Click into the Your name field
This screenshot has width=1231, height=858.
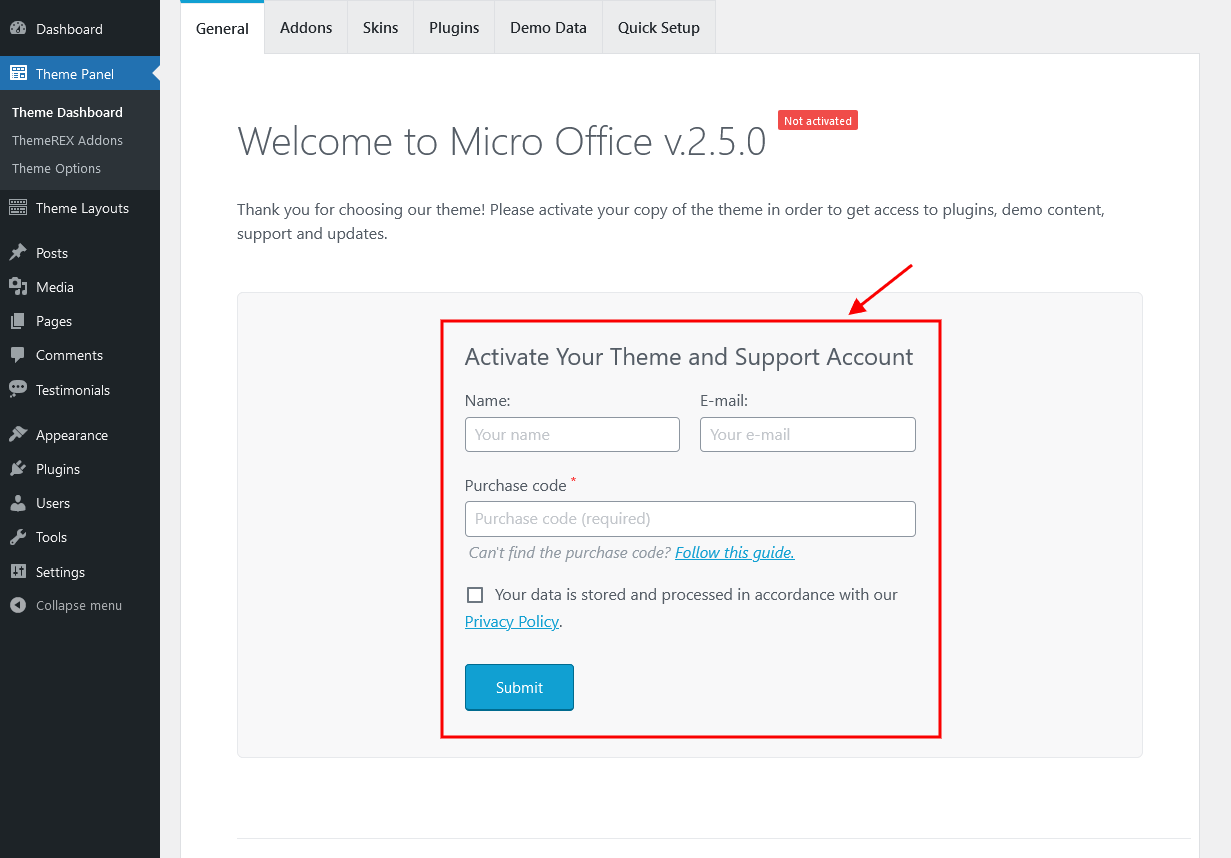click(572, 434)
